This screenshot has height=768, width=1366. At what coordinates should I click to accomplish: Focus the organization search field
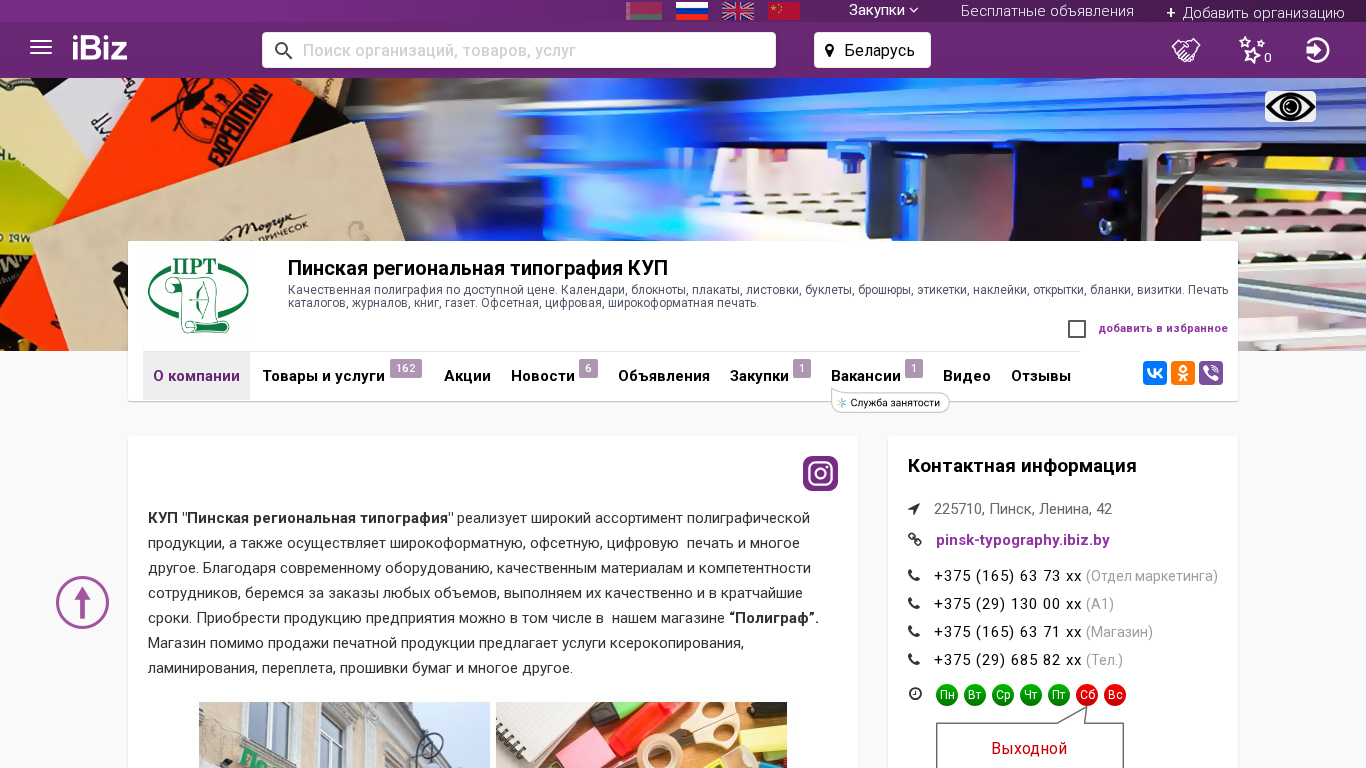click(x=519, y=50)
